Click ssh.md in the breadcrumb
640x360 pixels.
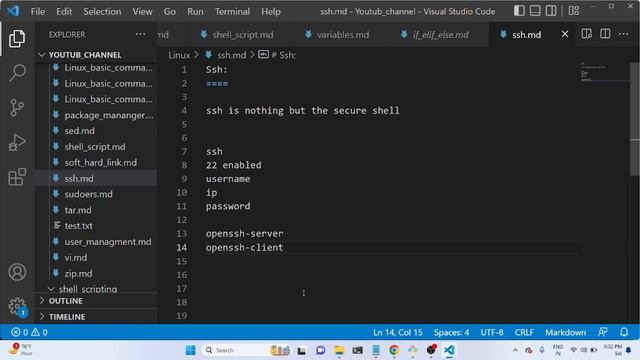[x=231, y=55]
